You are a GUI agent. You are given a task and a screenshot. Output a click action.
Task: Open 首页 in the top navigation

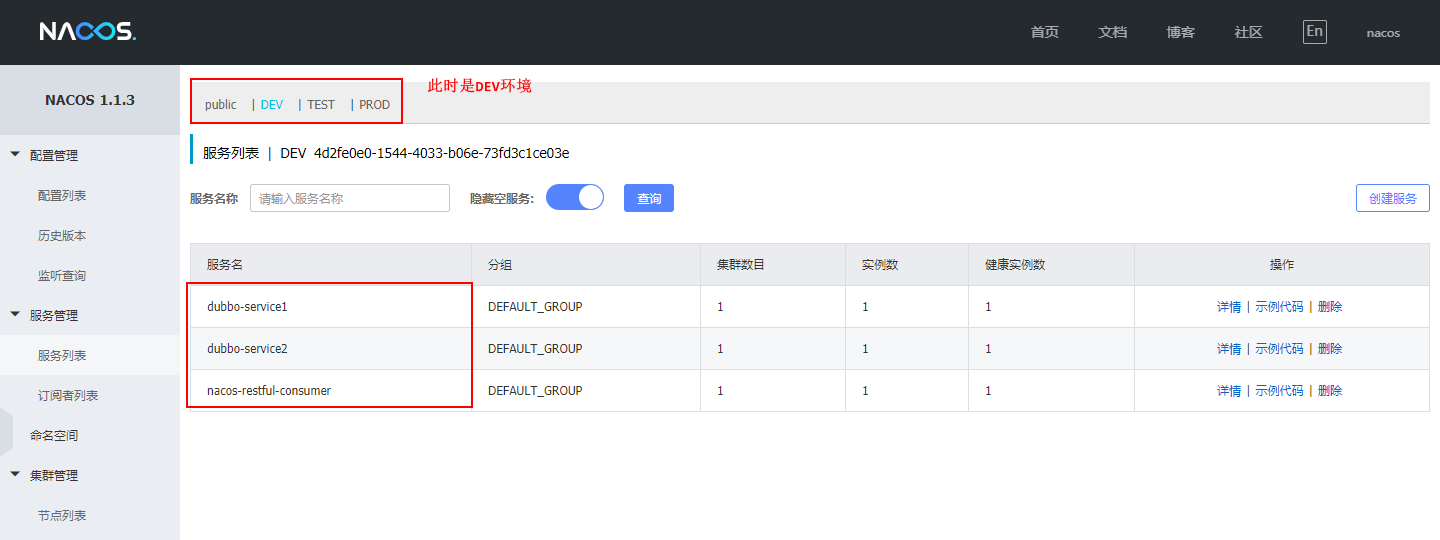(x=1044, y=32)
